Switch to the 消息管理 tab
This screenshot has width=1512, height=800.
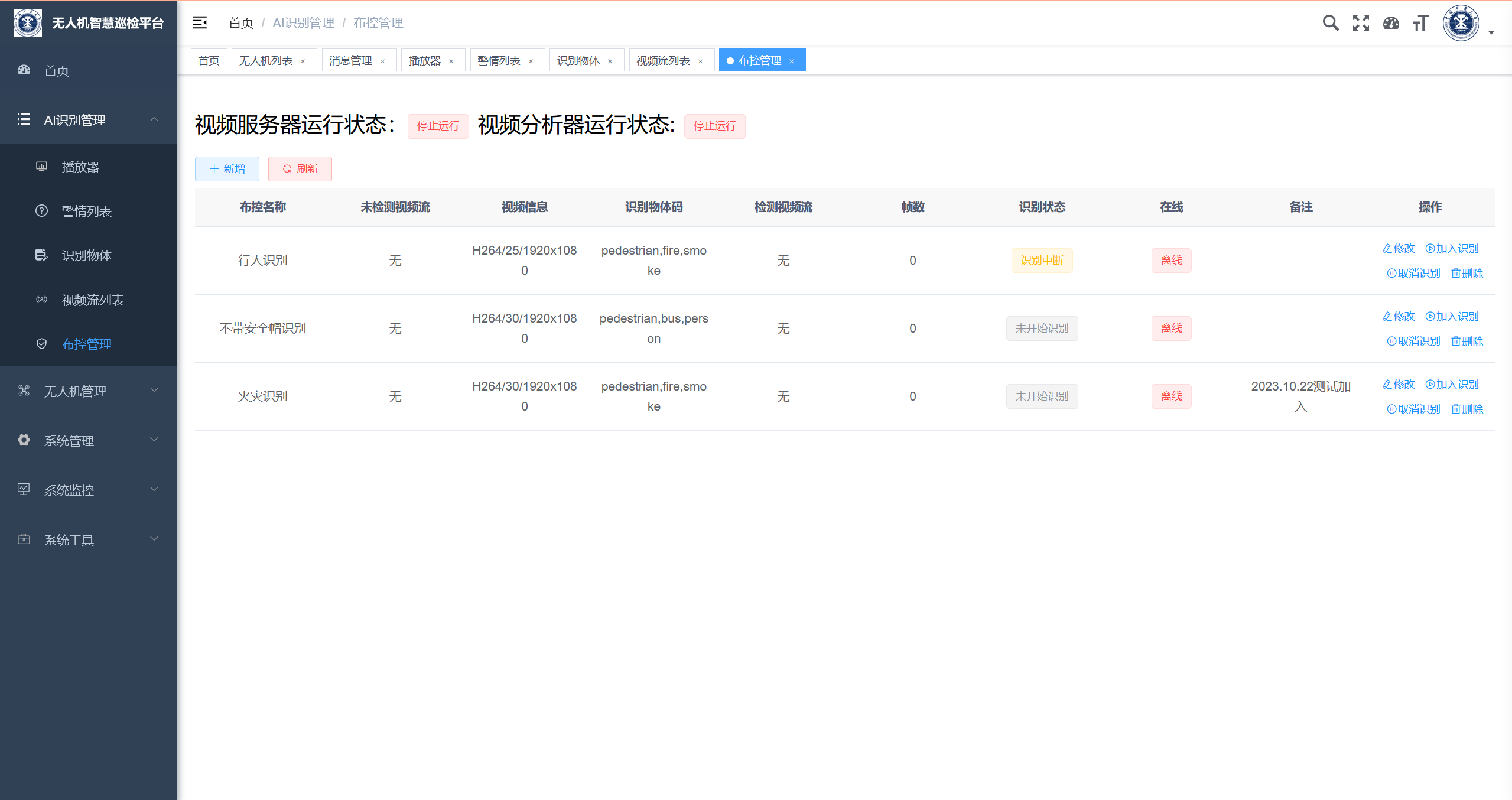350,60
